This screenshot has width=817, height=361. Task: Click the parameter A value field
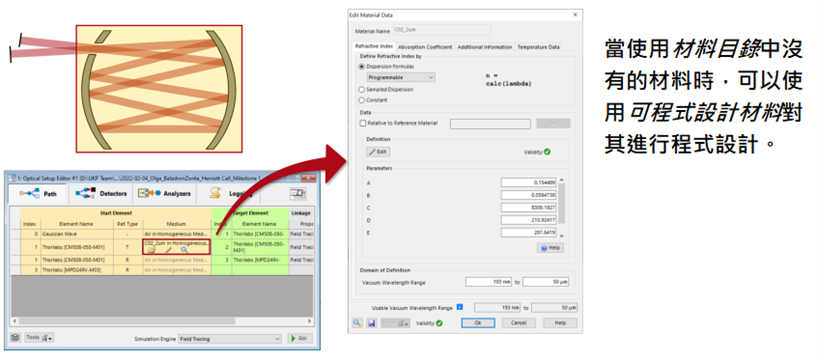coord(529,183)
